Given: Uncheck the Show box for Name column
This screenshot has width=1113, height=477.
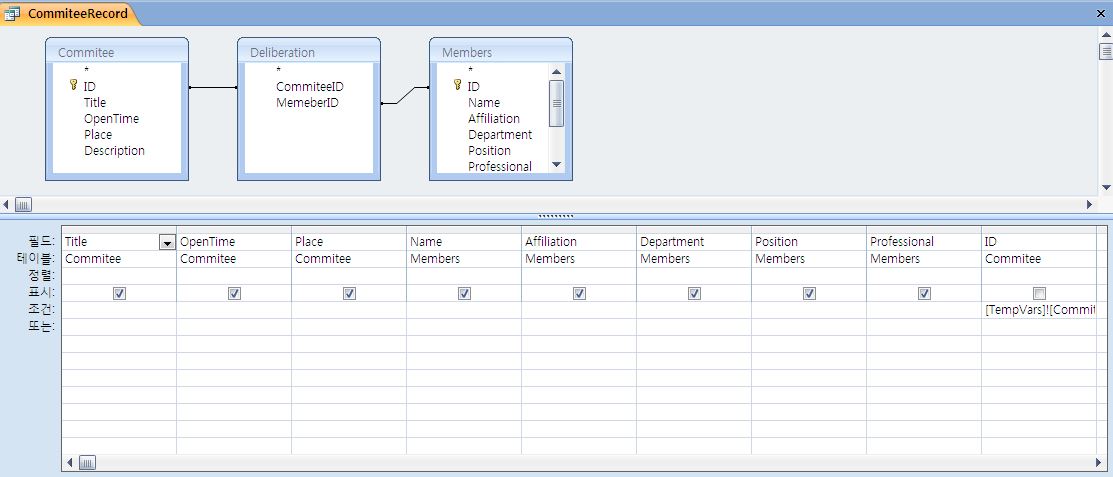Looking at the screenshot, I should [464, 293].
